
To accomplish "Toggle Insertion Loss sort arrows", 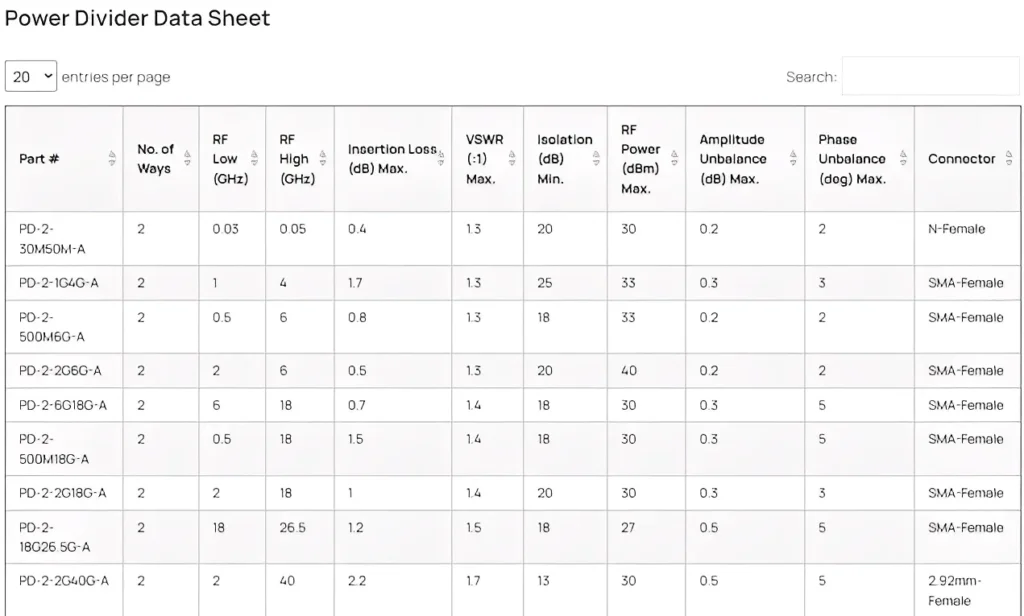I will point(440,150).
